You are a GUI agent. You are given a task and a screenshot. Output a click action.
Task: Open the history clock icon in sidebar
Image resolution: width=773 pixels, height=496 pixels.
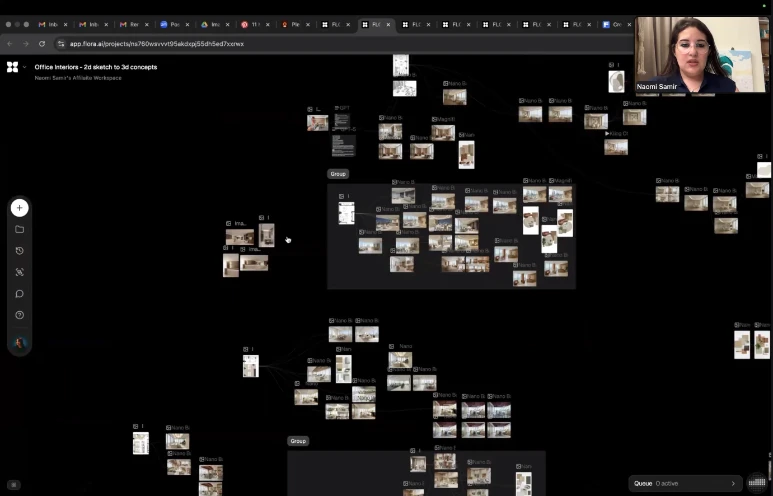click(x=19, y=251)
